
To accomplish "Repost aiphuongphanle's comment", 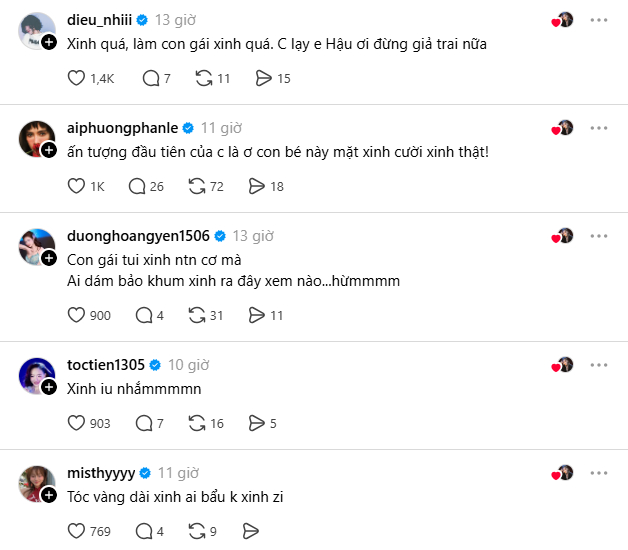I will click(x=197, y=186).
